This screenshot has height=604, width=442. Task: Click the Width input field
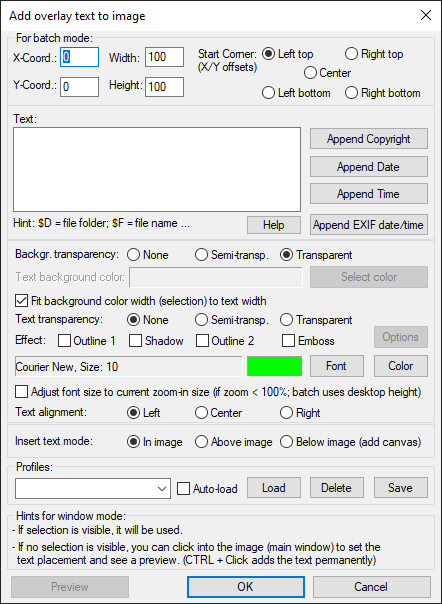pyautogui.click(x=165, y=57)
